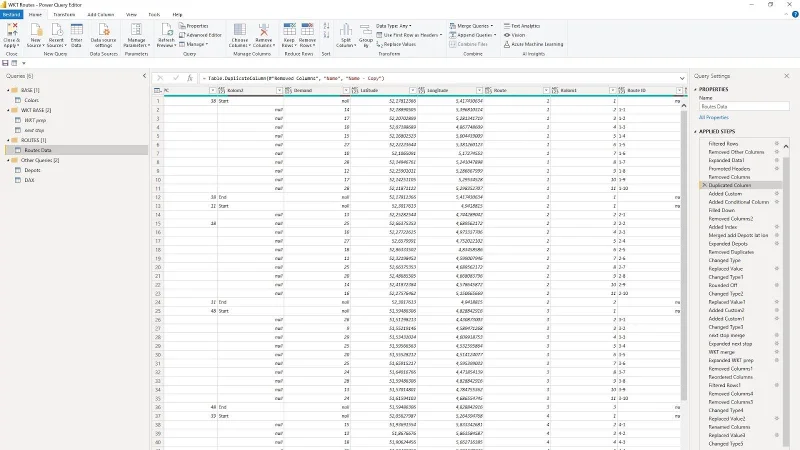The image size is (800, 450).
Task: Click the formula bar fx icon
Action: pyautogui.click(x=190, y=78)
